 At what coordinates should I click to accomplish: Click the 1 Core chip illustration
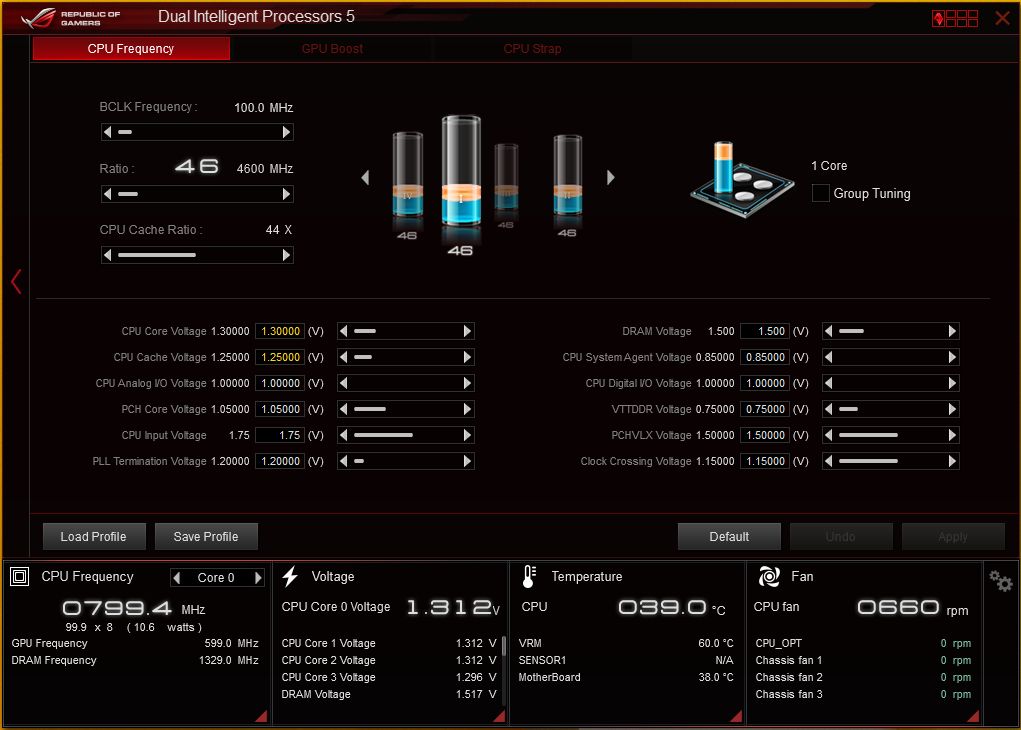tap(742, 179)
